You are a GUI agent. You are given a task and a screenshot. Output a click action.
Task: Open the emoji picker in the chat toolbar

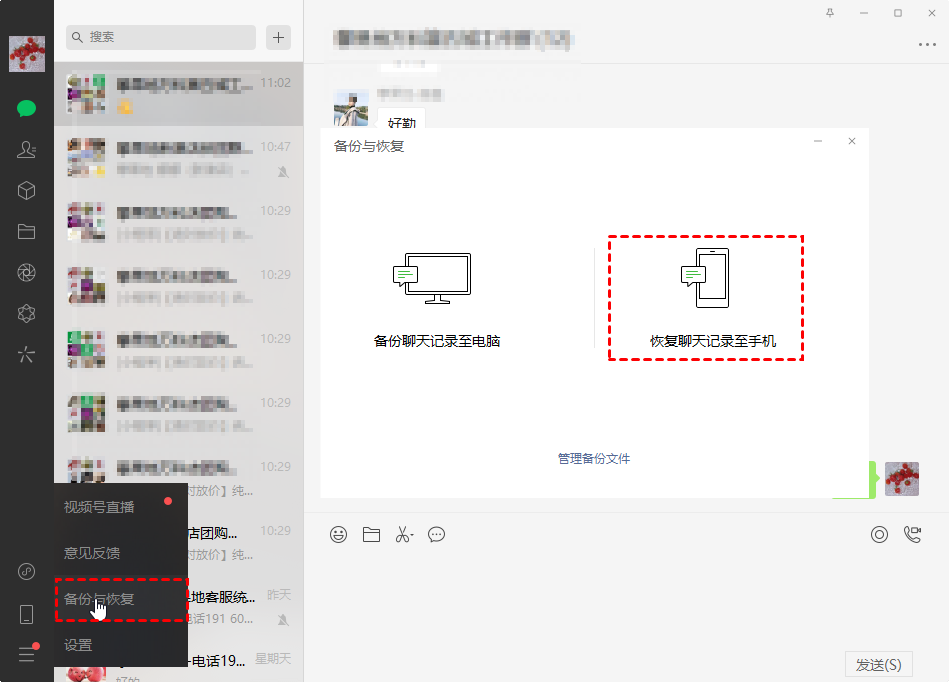tap(338, 534)
